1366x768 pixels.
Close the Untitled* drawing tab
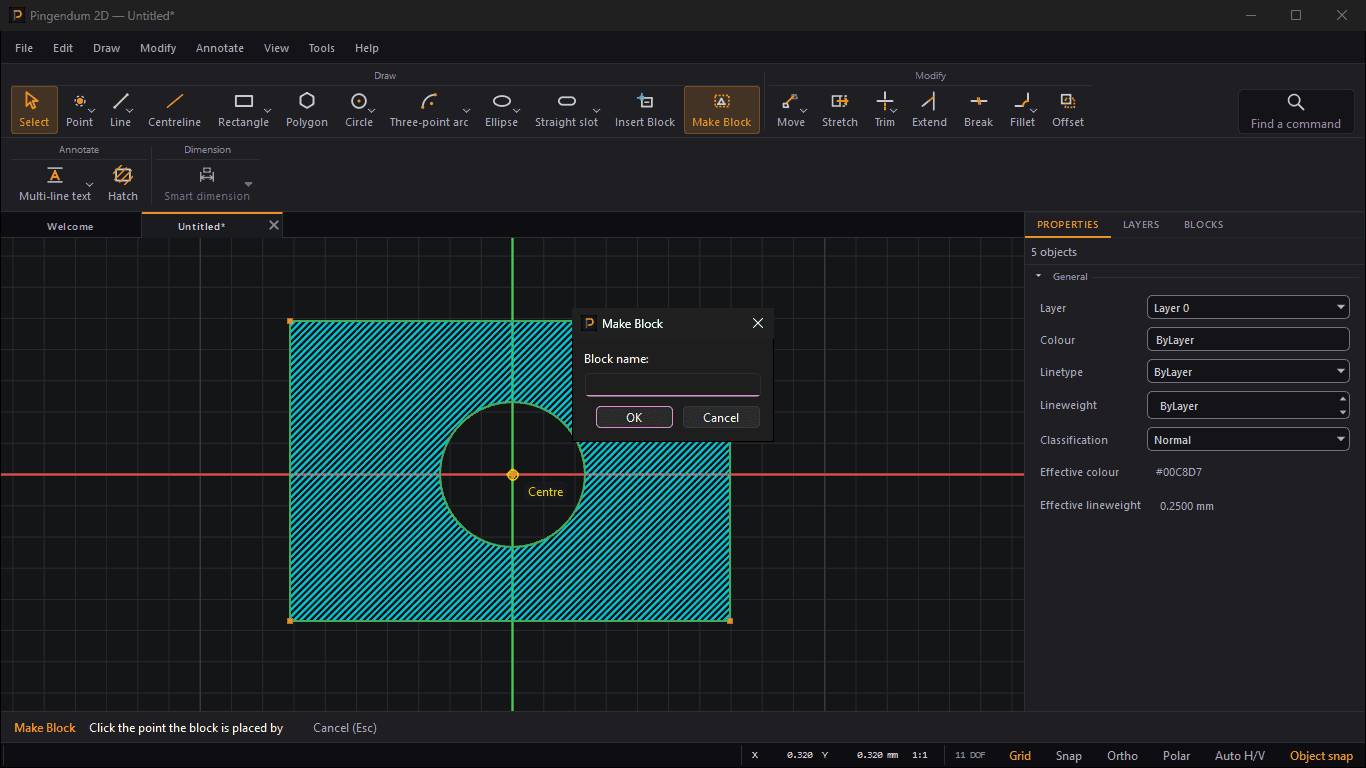[273, 226]
